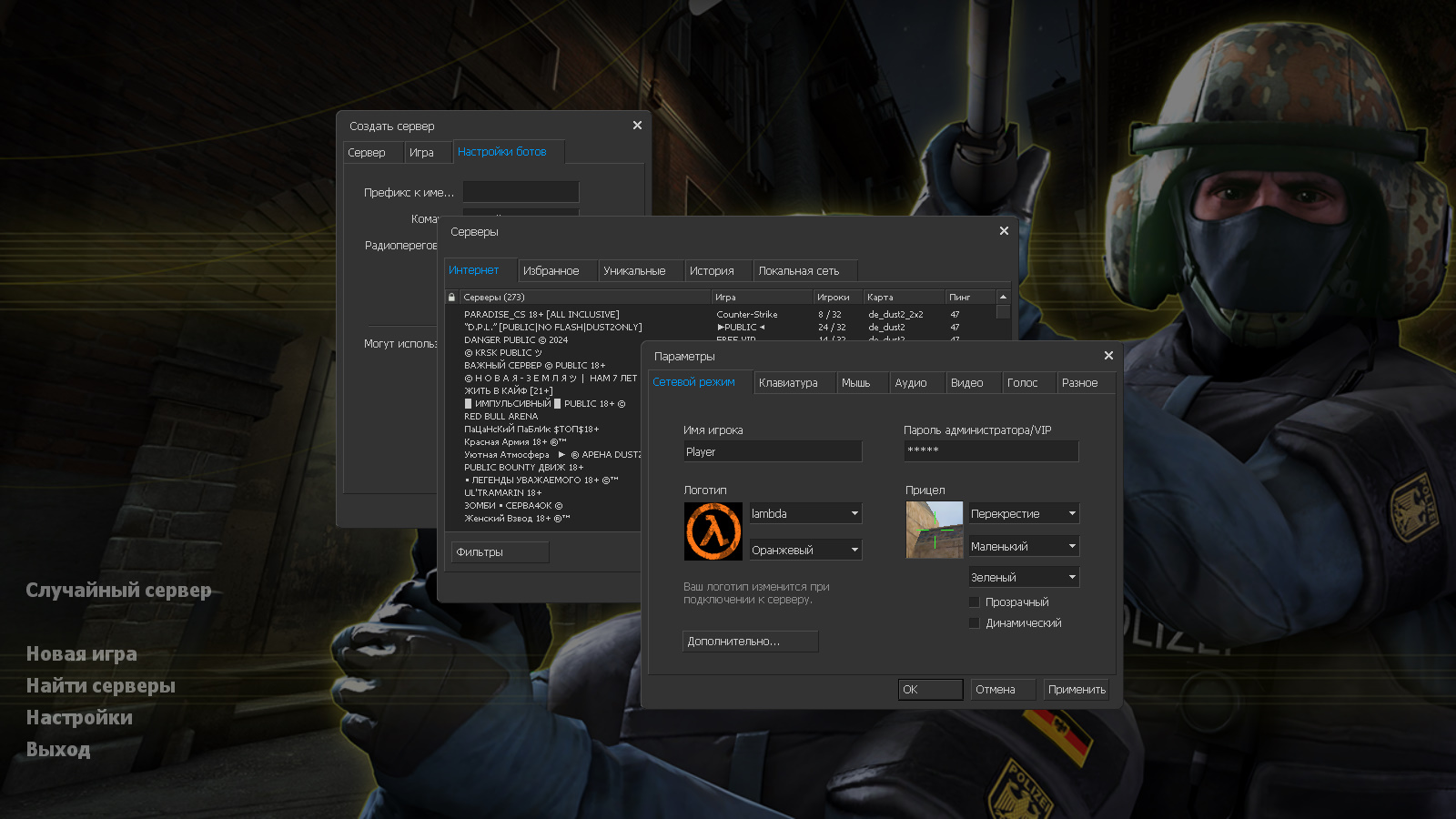This screenshot has height=819, width=1456.
Task: Open Найти серверы from the main menu
Action: 100,685
